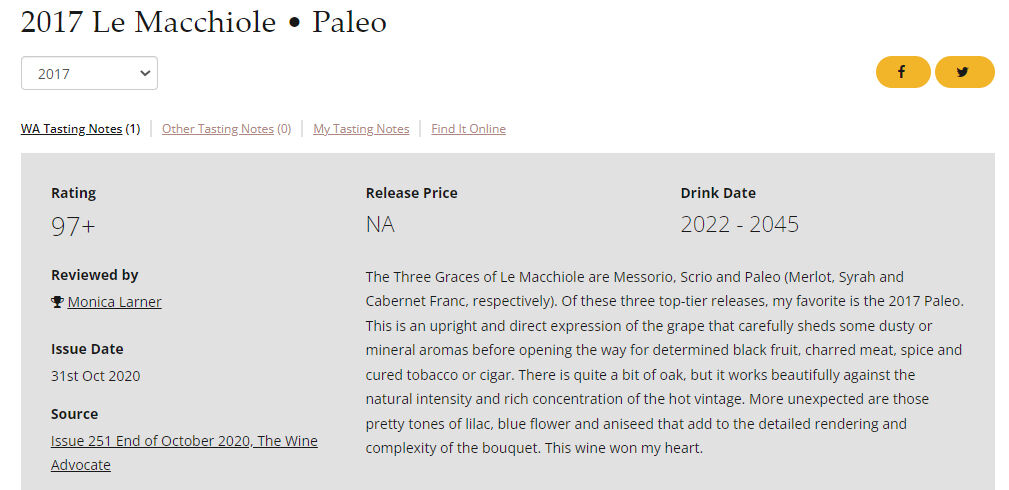
Task: Switch to WA Tasting Notes tab
Action: click(x=71, y=129)
